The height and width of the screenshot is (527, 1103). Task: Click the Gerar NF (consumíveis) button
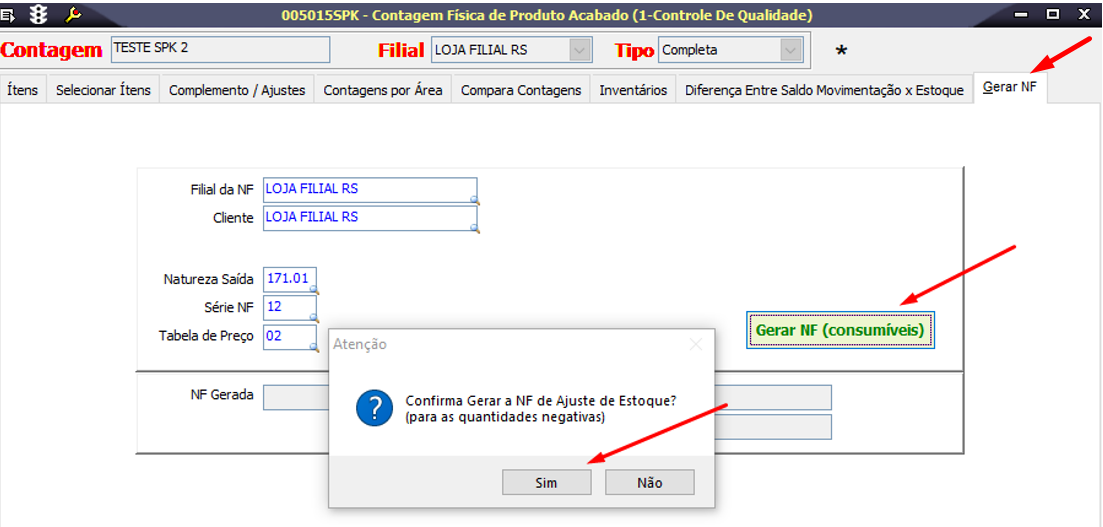tap(840, 330)
